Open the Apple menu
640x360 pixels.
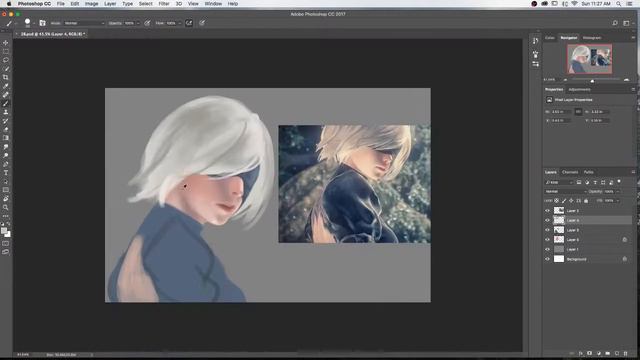click(9, 4)
